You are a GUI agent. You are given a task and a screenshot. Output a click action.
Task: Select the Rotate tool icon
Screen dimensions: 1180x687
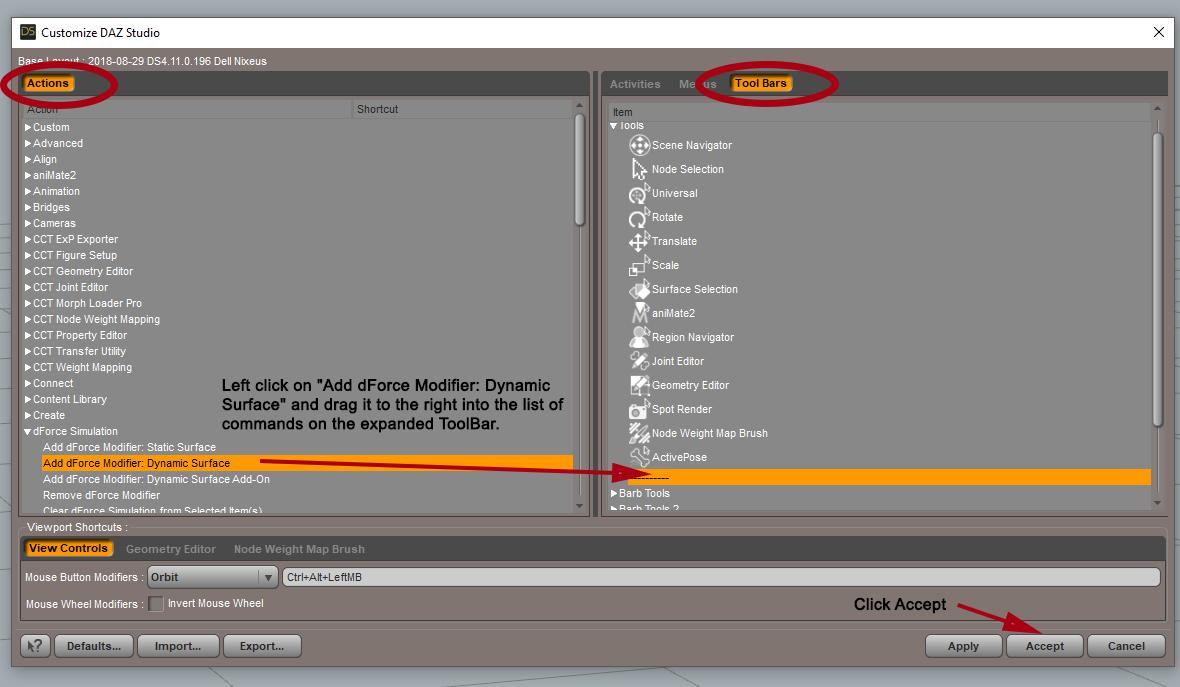click(x=639, y=217)
